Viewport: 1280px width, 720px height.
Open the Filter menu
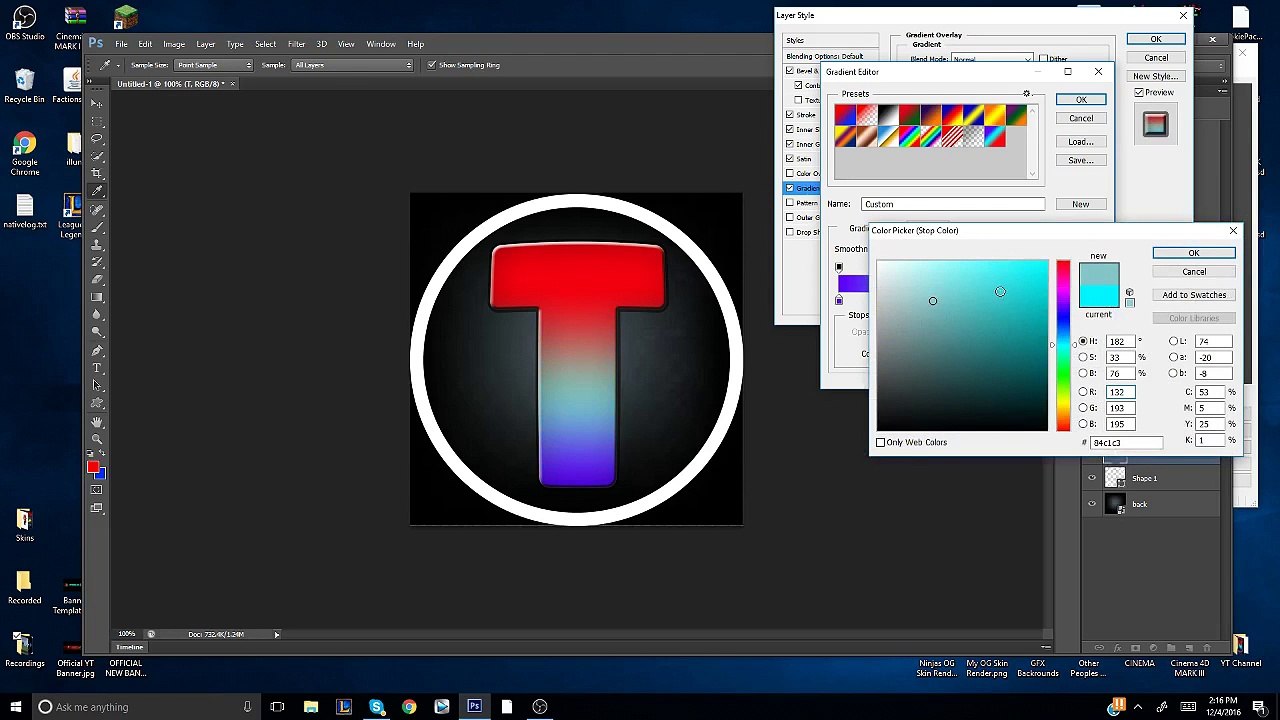click(297, 44)
